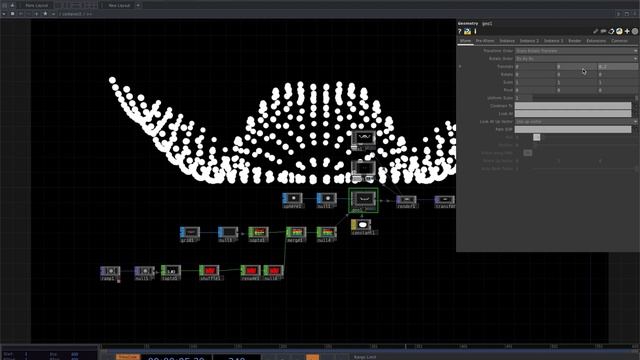The width and height of the screenshot is (640, 360).
Task: Click the frame number 240 field
Action: pyautogui.click(x=237, y=358)
